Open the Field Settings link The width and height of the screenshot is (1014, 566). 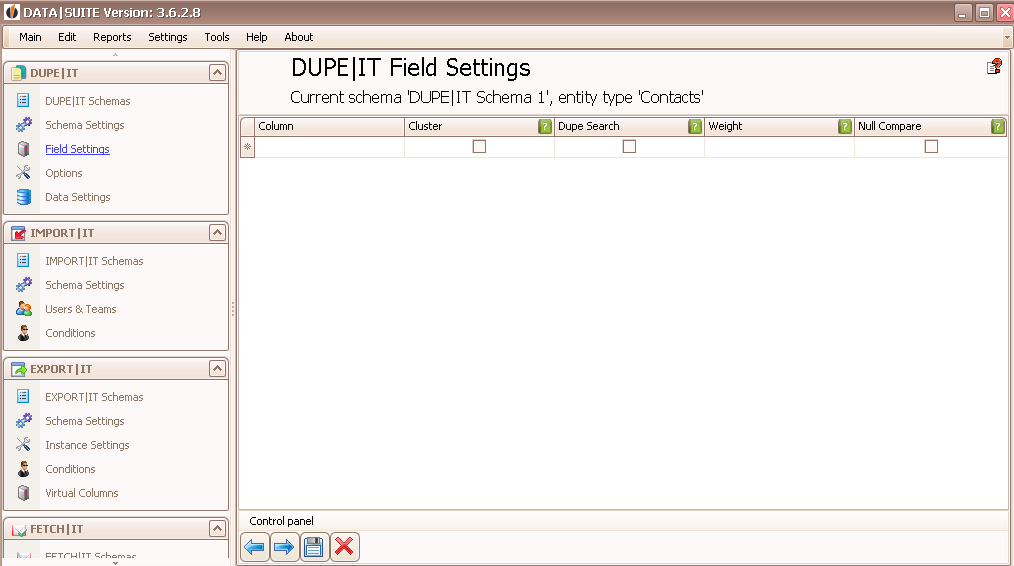(77, 149)
